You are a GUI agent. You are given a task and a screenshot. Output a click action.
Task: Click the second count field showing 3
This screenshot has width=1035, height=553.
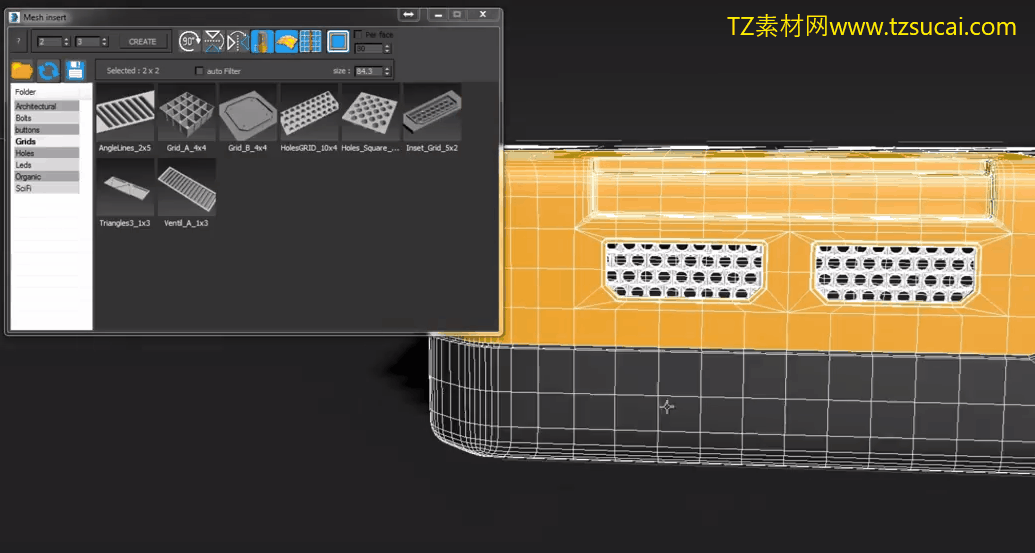point(88,42)
